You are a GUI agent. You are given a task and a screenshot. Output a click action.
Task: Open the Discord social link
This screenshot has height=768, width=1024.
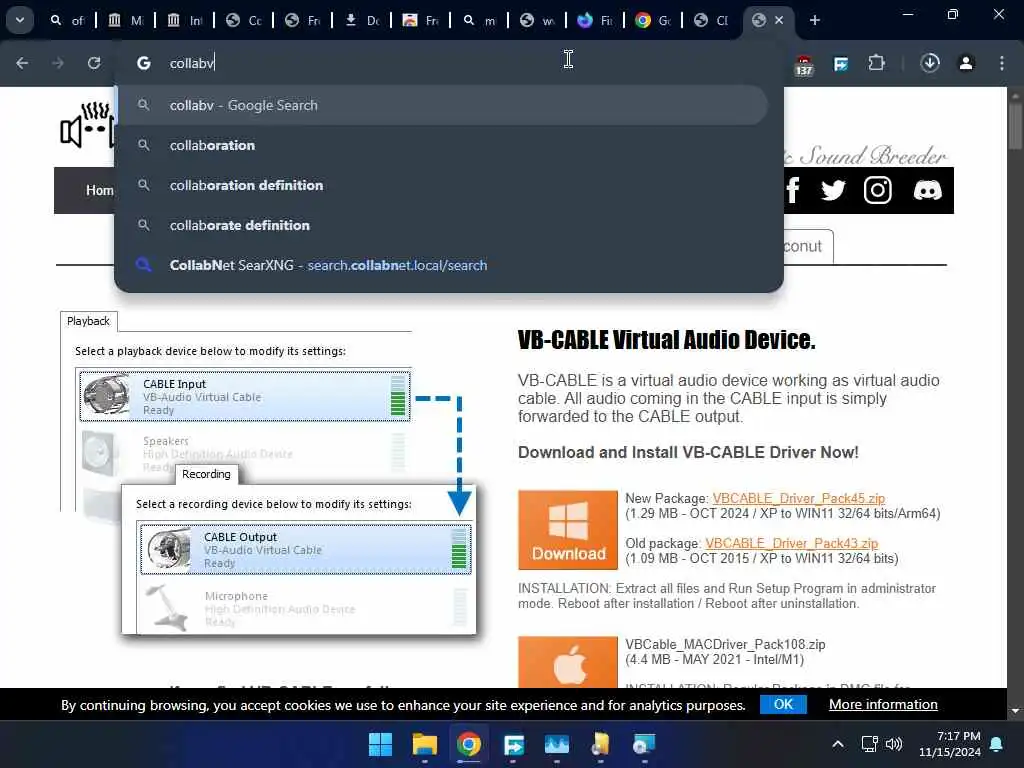click(x=927, y=190)
